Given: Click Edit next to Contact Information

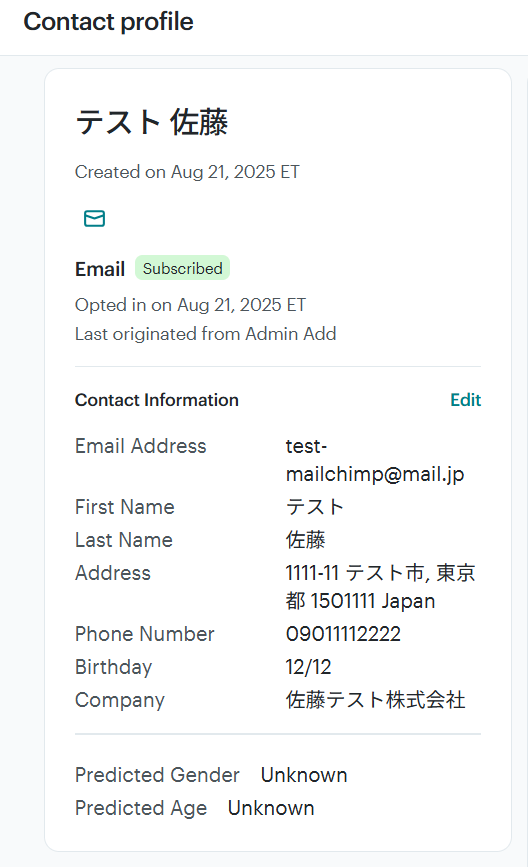Looking at the screenshot, I should (466, 400).
